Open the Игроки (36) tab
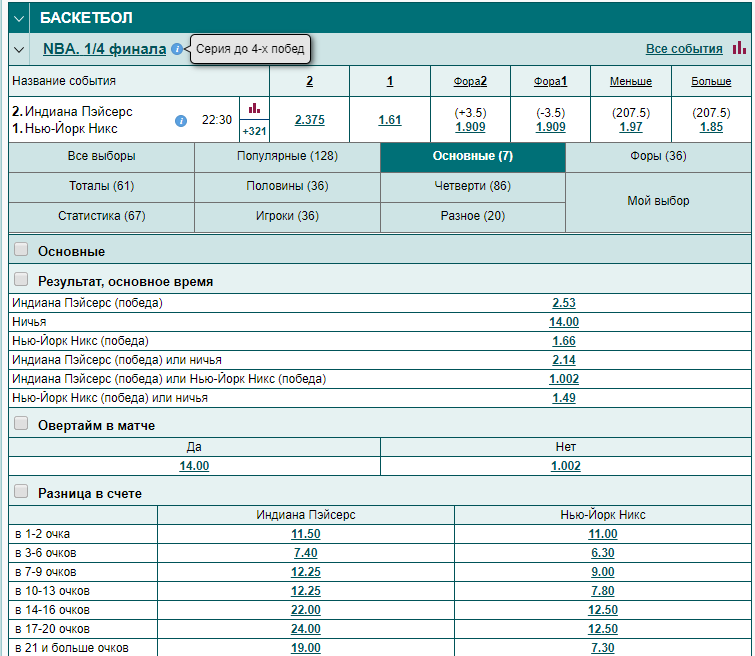 pyautogui.click(x=287, y=216)
